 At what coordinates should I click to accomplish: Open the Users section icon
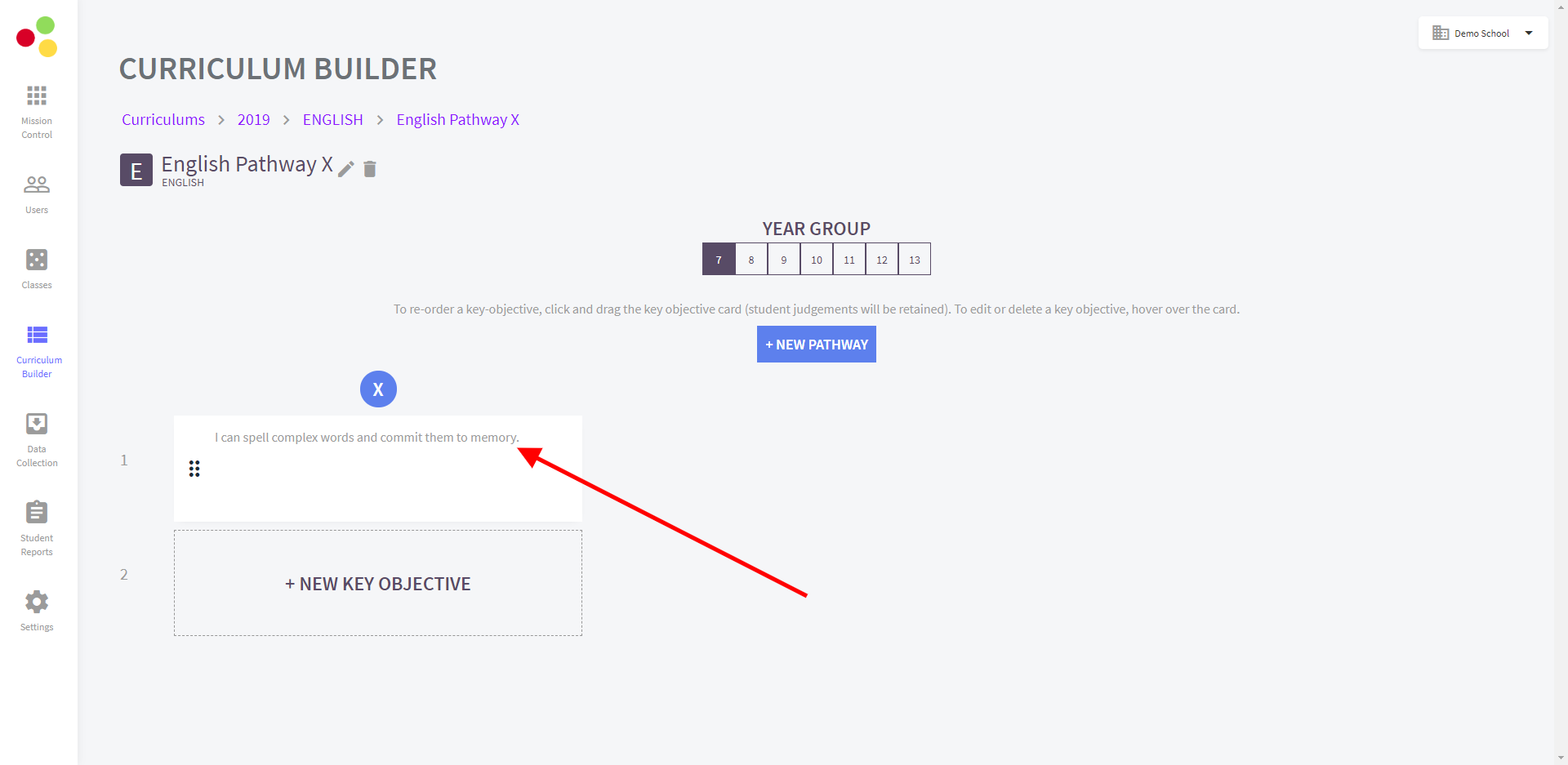tap(37, 185)
